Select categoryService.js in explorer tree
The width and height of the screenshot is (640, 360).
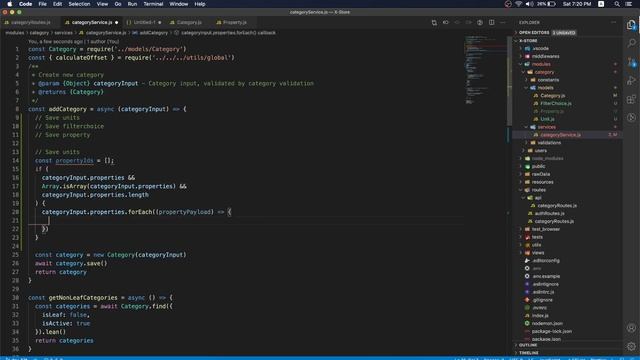pos(560,135)
